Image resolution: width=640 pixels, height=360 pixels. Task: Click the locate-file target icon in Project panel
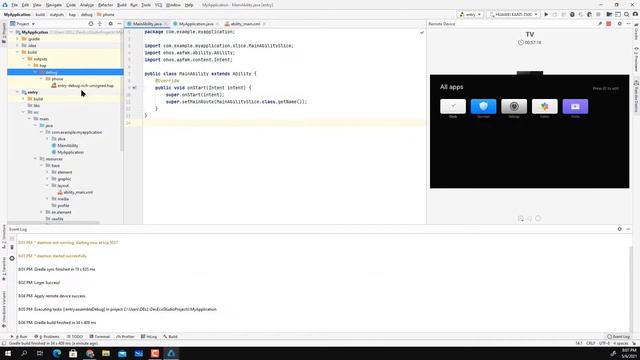(x=91, y=24)
